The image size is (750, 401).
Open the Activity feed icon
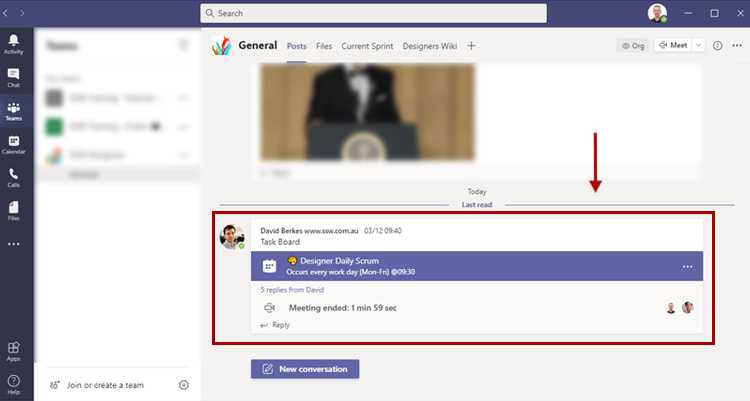[14, 43]
